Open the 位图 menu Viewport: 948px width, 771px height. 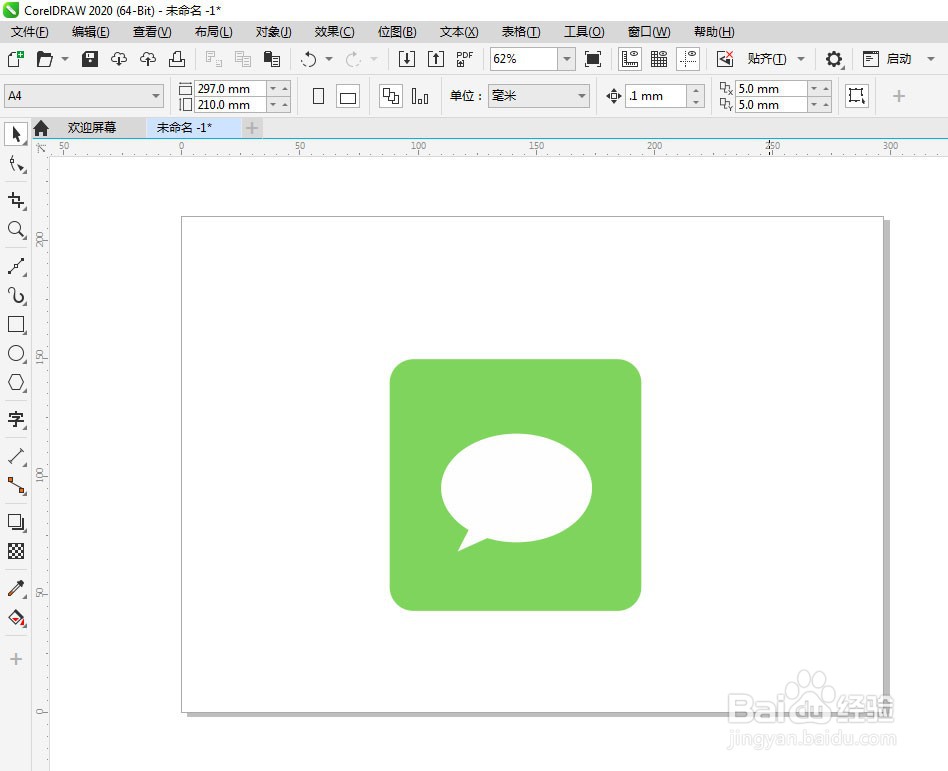tap(397, 31)
